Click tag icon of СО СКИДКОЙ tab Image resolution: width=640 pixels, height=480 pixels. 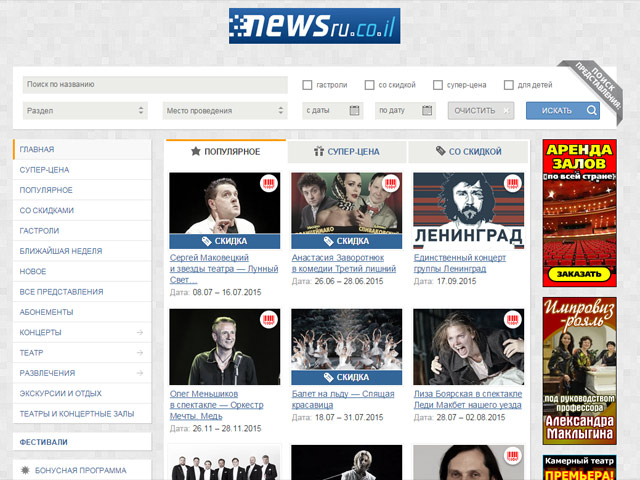pyautogui.click(x=440, y=151)
